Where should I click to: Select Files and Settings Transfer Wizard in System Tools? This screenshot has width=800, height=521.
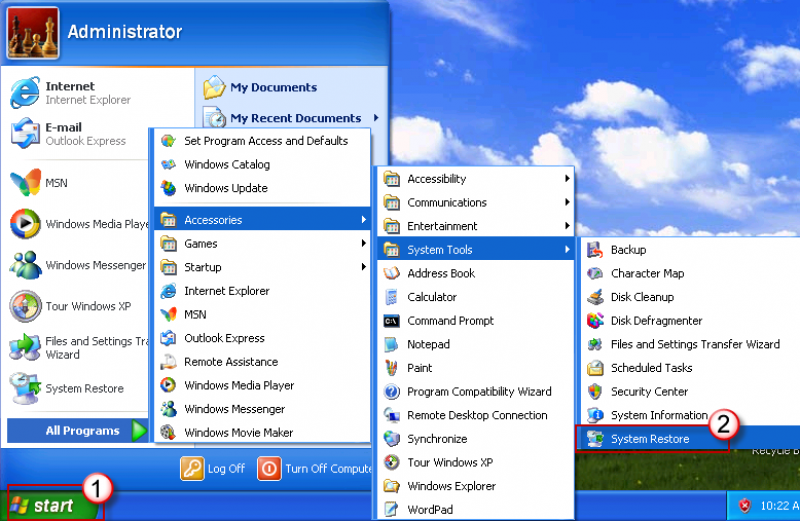coord(691,344)
